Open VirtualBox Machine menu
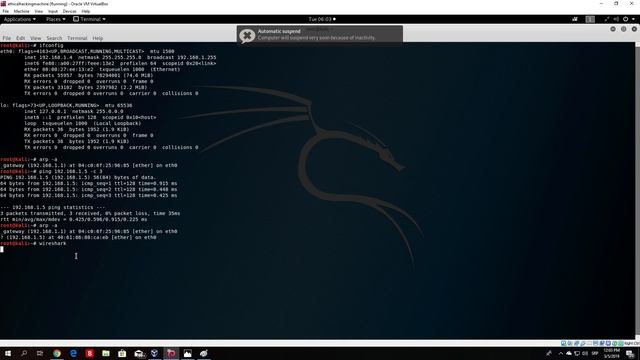 21,11
